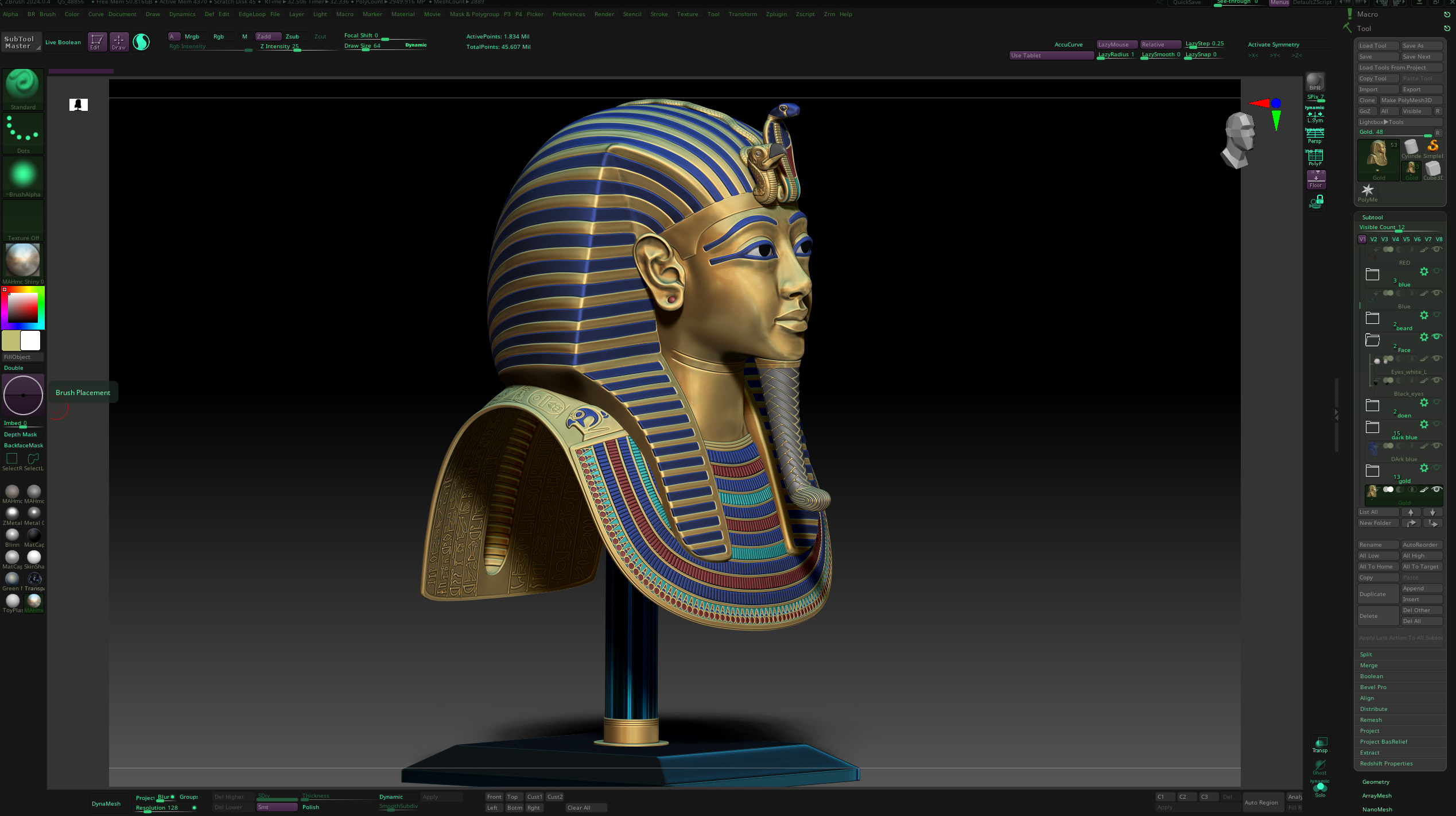Click the camera lock icon
Image resolution: width=1456 pixels, height=816 pixels.
point(1316,202)
